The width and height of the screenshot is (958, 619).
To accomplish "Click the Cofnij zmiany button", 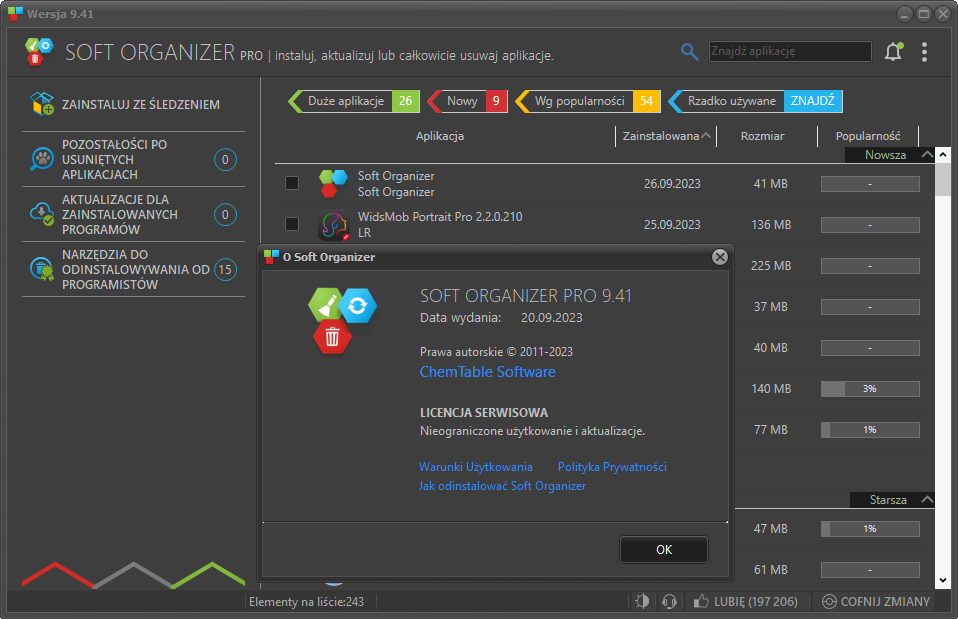I will coord(876,602).
